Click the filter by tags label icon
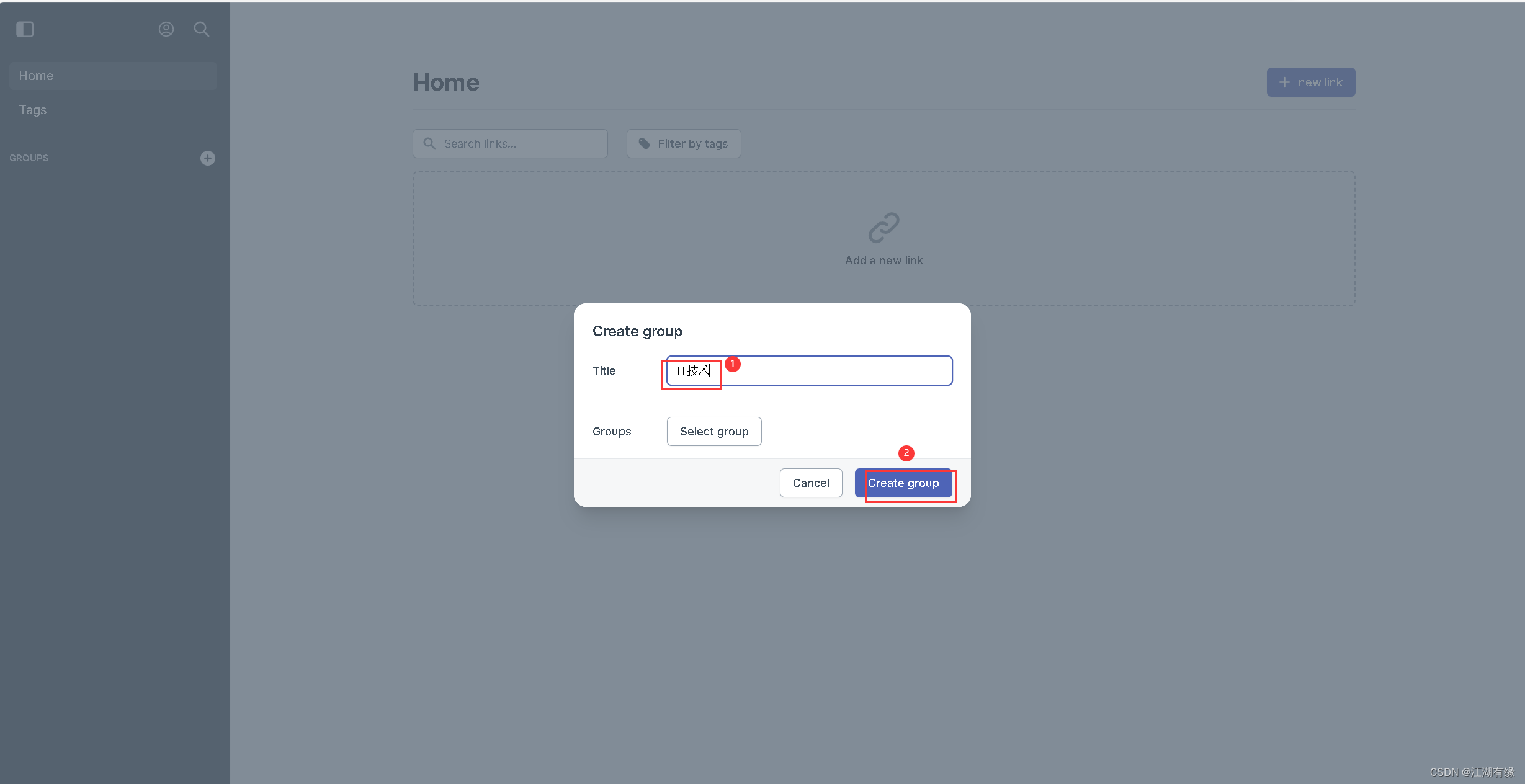This screenshot has width=1525, height=784. (645, 143)
